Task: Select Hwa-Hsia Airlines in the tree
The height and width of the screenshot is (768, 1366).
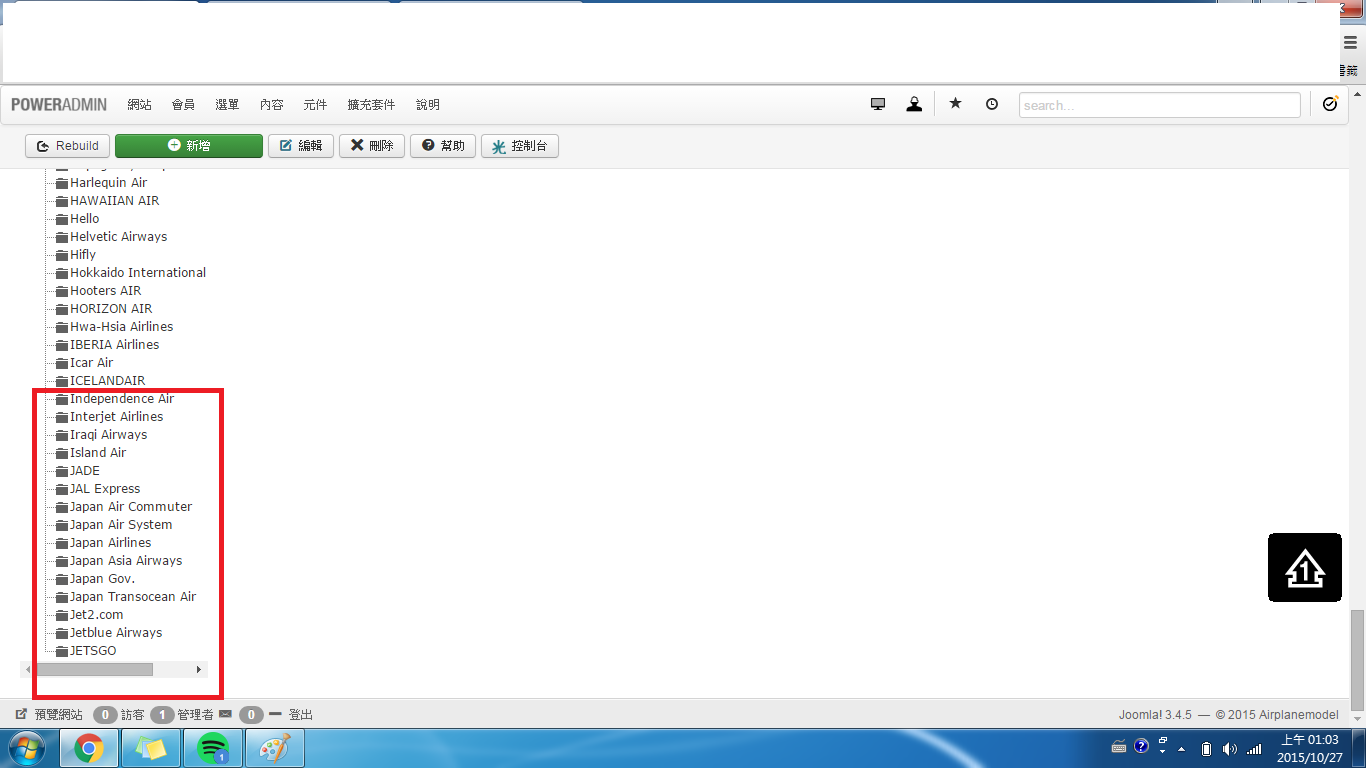Action: (x=122, y=327)
